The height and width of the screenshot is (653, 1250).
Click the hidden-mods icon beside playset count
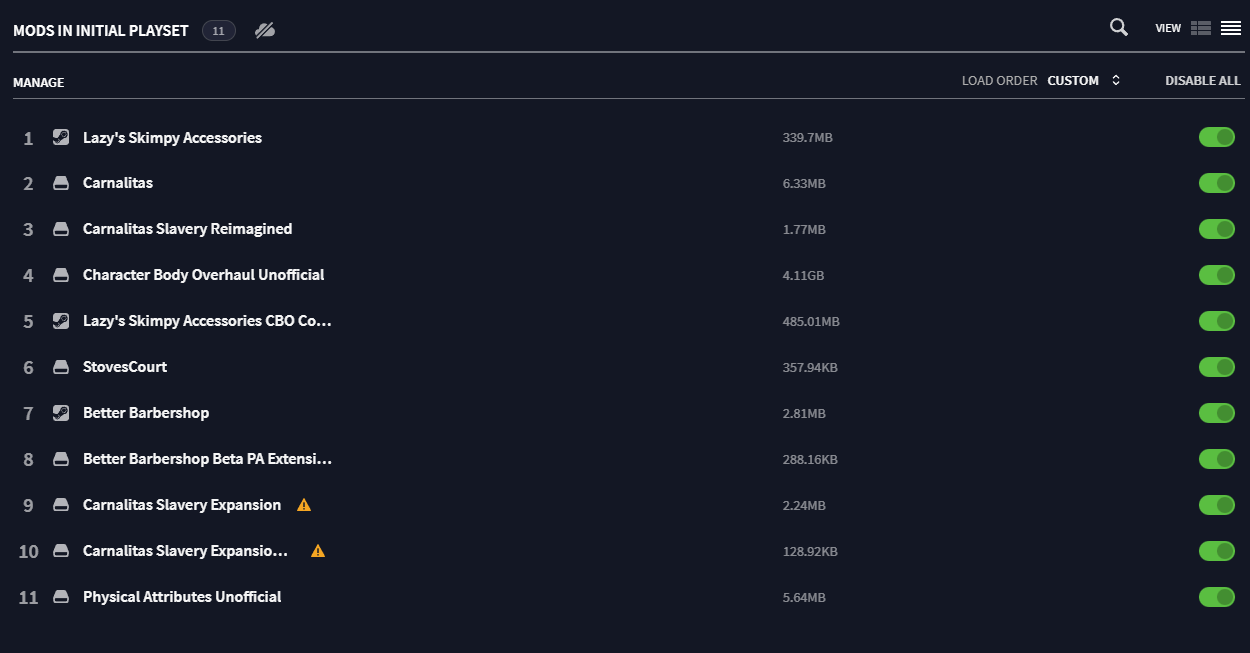coord(265,30)
